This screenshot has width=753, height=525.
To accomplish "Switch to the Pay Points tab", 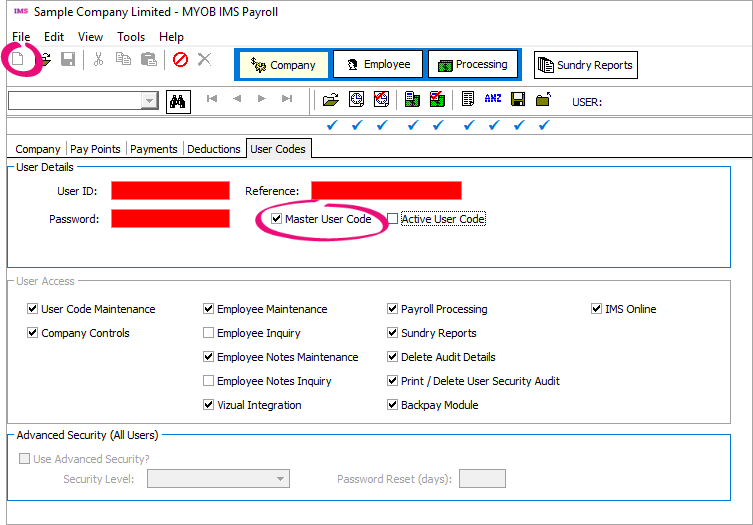I will click(x=95, y=149).
